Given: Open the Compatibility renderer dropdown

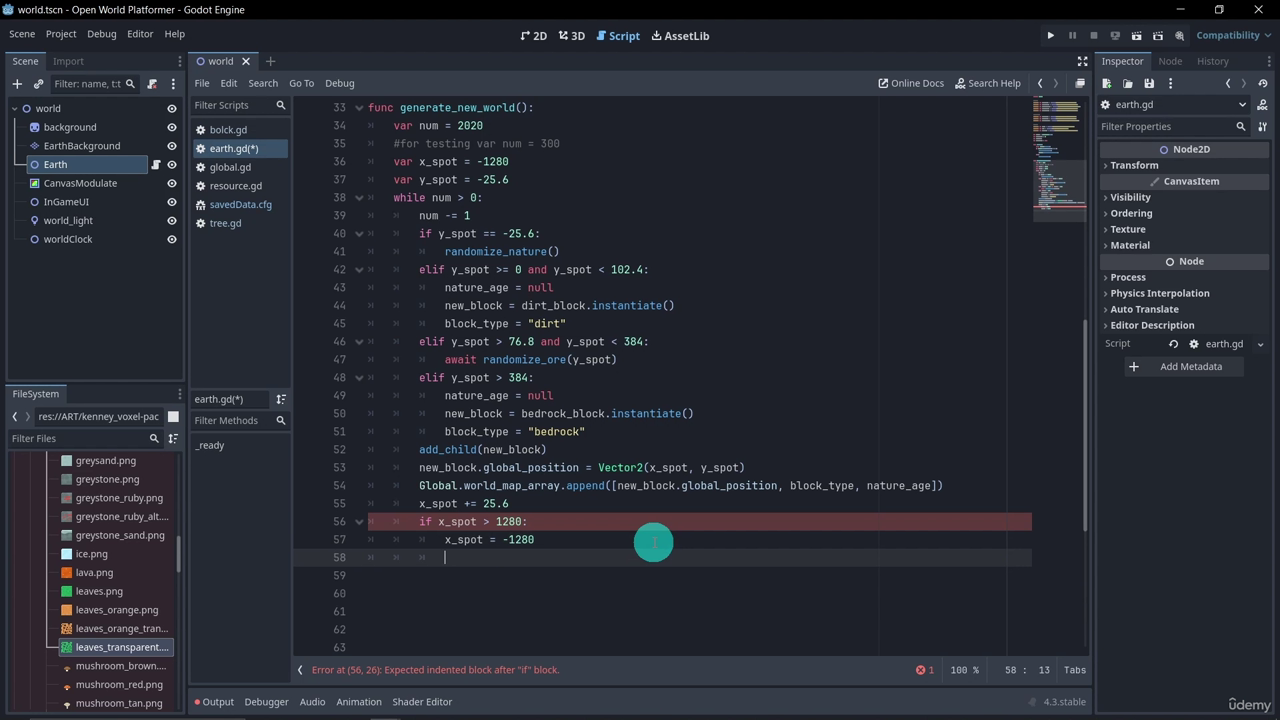Looking at the screenshot, I should tap(1233, 35).
